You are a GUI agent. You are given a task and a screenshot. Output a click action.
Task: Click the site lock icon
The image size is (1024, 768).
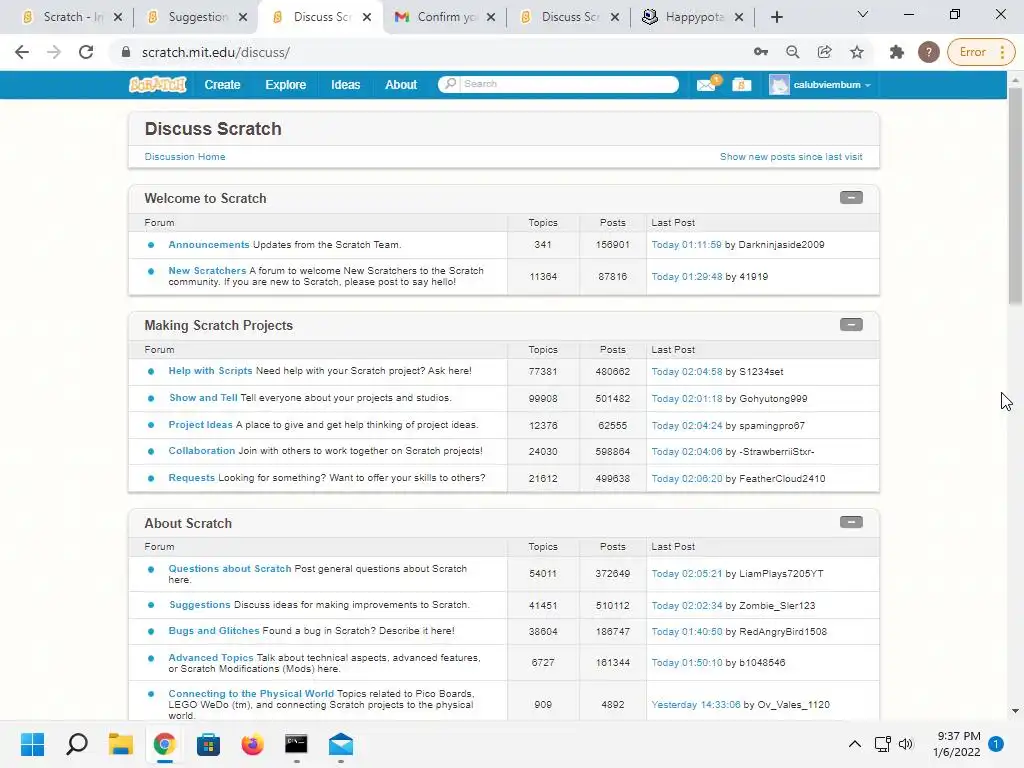[x=126, y=52]
